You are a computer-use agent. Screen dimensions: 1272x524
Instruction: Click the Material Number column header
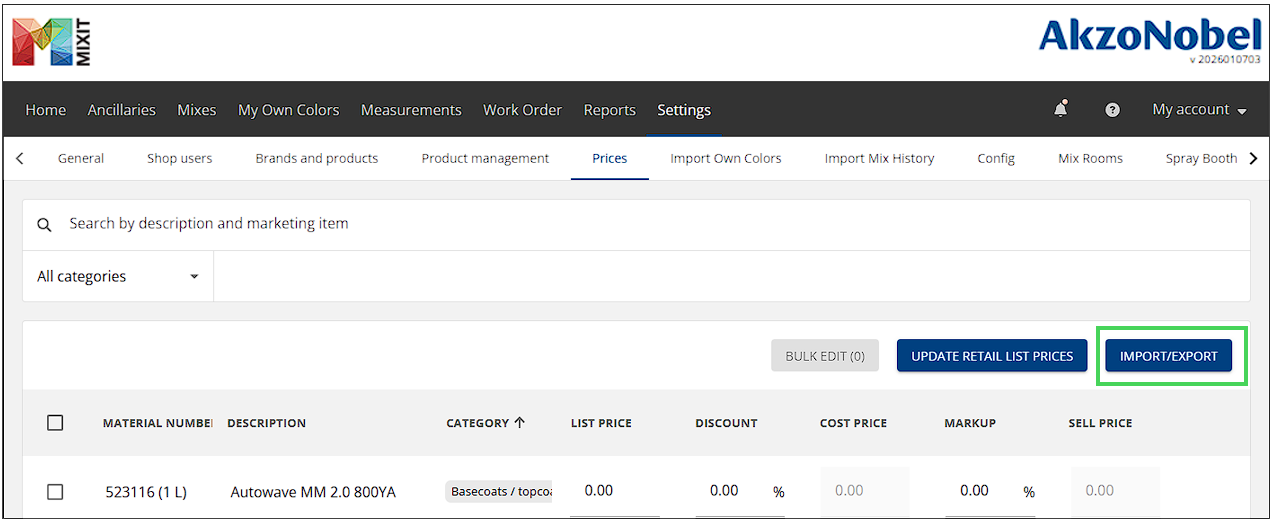click(158, 423)
